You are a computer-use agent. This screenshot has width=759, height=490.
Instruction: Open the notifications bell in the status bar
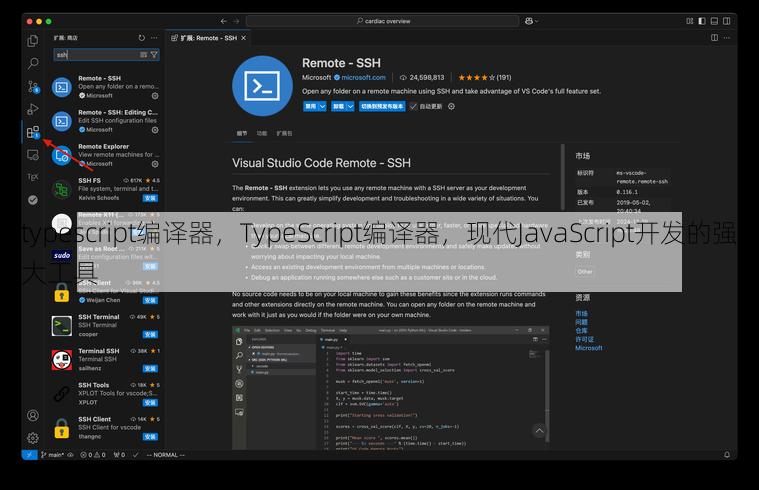727,455
